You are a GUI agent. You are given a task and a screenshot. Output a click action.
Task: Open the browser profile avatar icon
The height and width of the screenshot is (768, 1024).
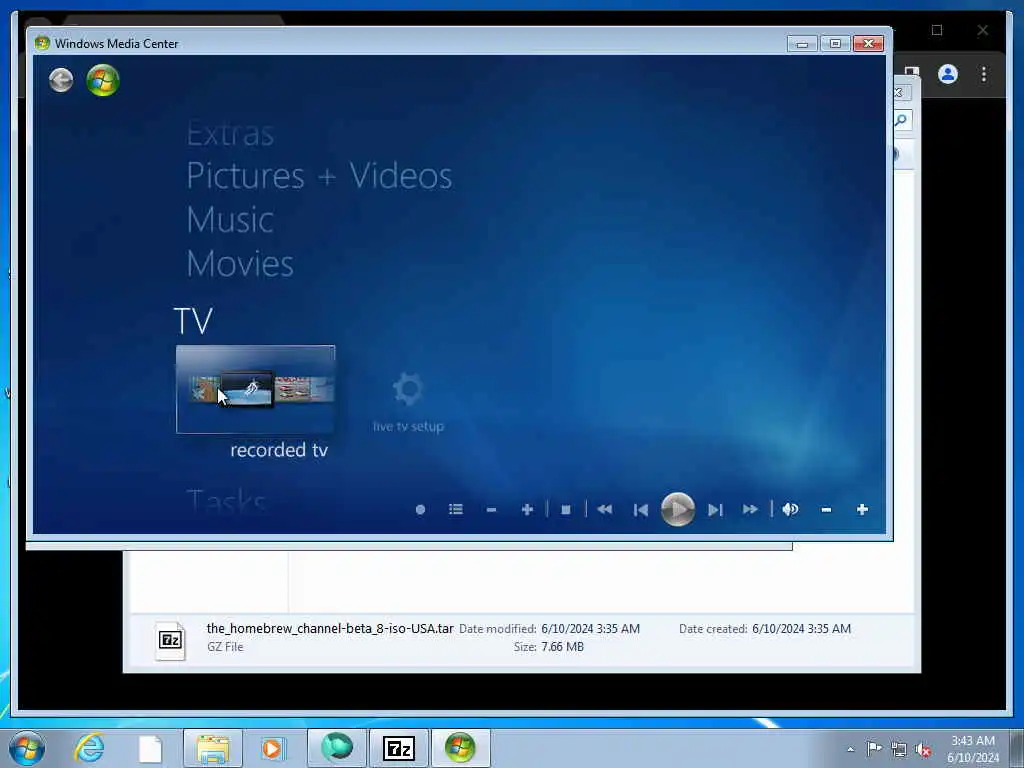(948, 74)
